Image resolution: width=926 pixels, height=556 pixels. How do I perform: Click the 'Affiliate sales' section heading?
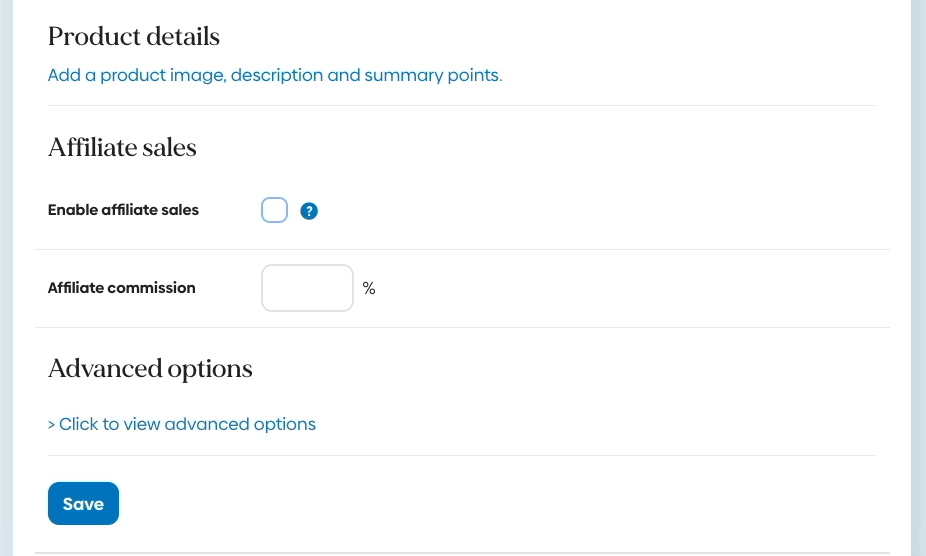[122, 148]
